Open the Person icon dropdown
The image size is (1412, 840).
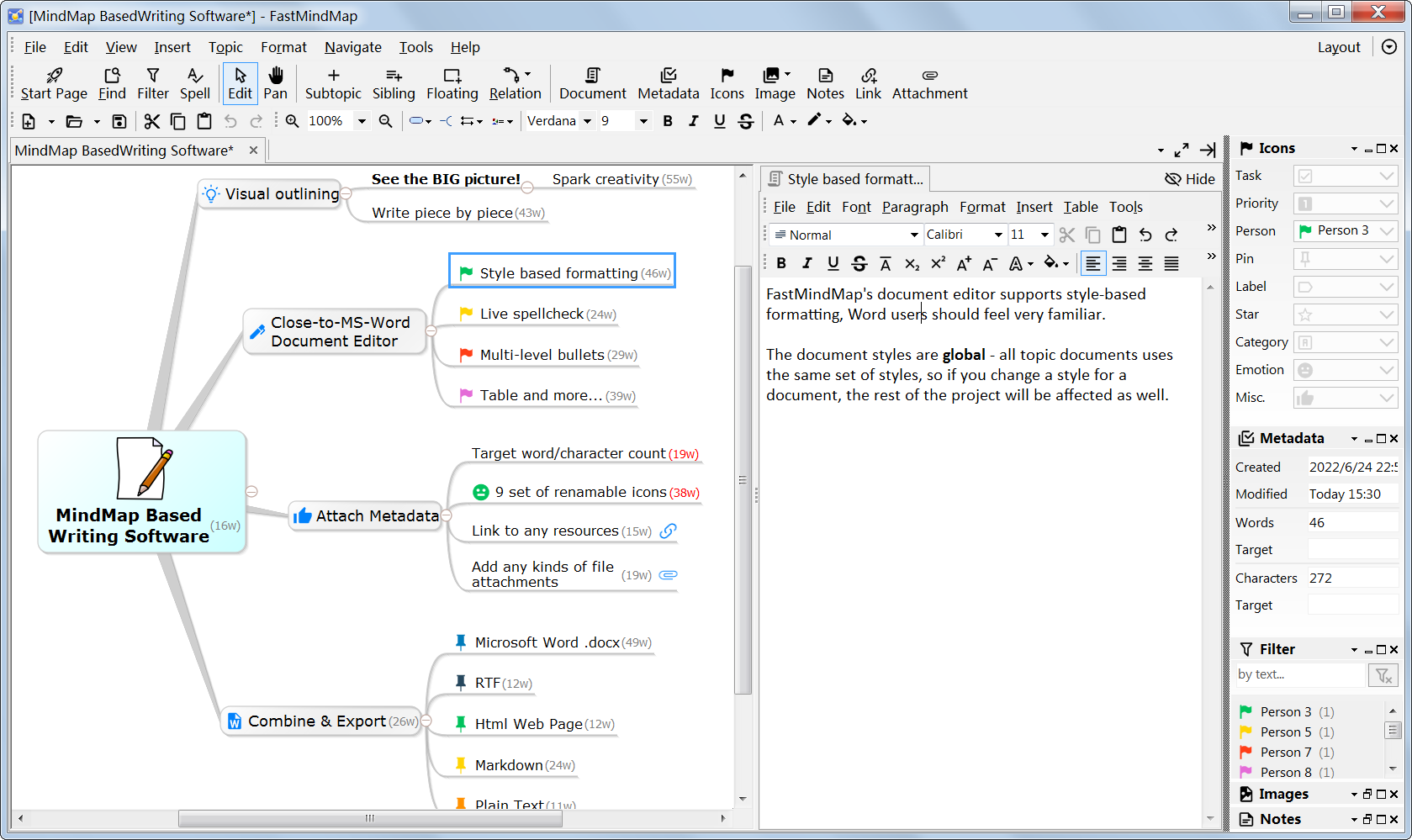[x=1387, y=230]
